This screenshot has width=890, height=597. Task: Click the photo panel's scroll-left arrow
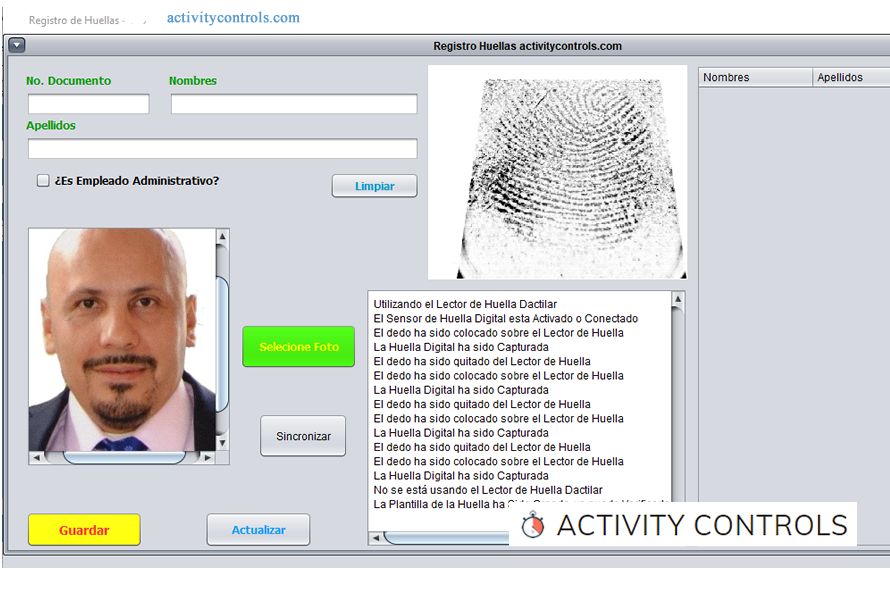point(36,457)
